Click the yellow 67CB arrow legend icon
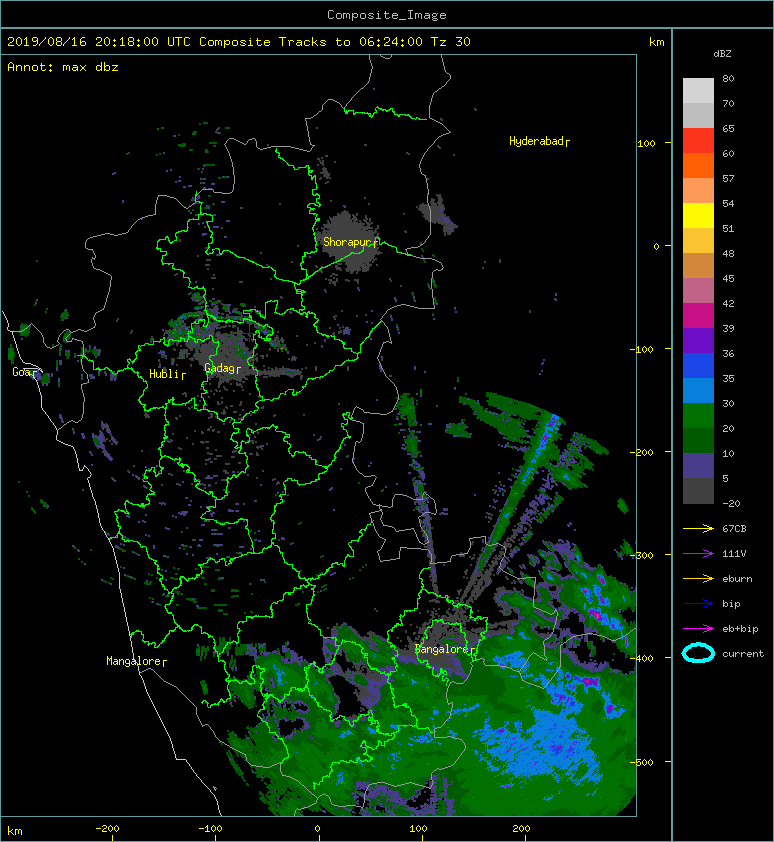Screen dimensions: 774x842 [x=698, y=529]
